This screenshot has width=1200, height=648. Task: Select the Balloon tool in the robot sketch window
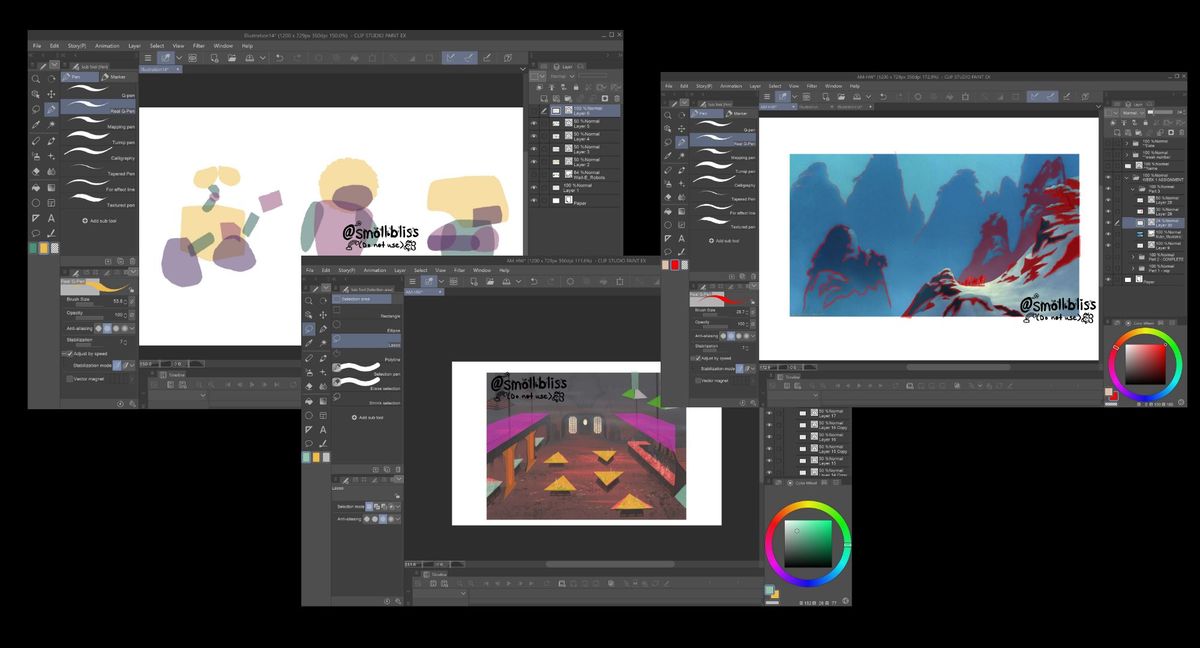pyautogui.click(x=36, y=232)
